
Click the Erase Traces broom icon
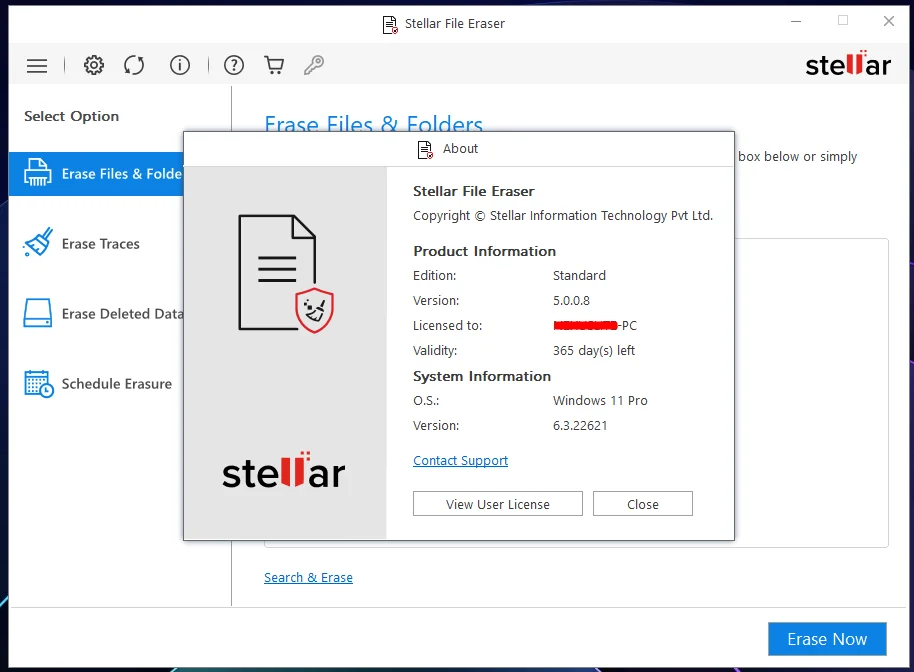tap(38, 242)
